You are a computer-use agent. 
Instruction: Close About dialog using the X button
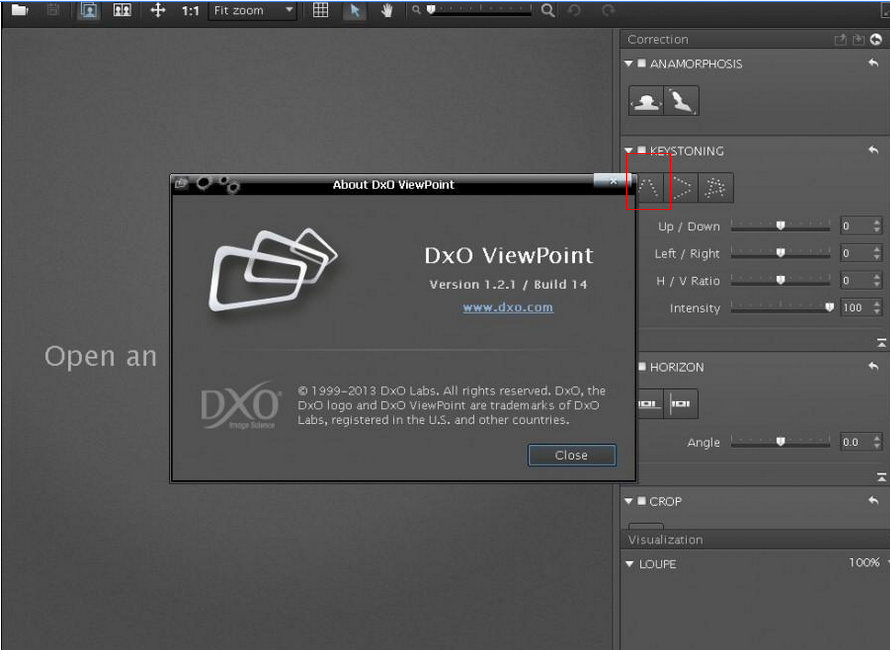pos(612,181)
